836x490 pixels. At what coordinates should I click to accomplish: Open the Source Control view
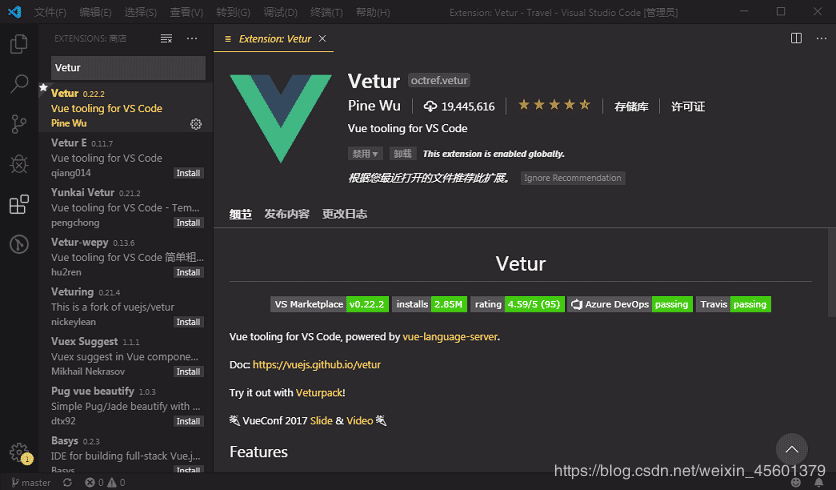[18, 124]
